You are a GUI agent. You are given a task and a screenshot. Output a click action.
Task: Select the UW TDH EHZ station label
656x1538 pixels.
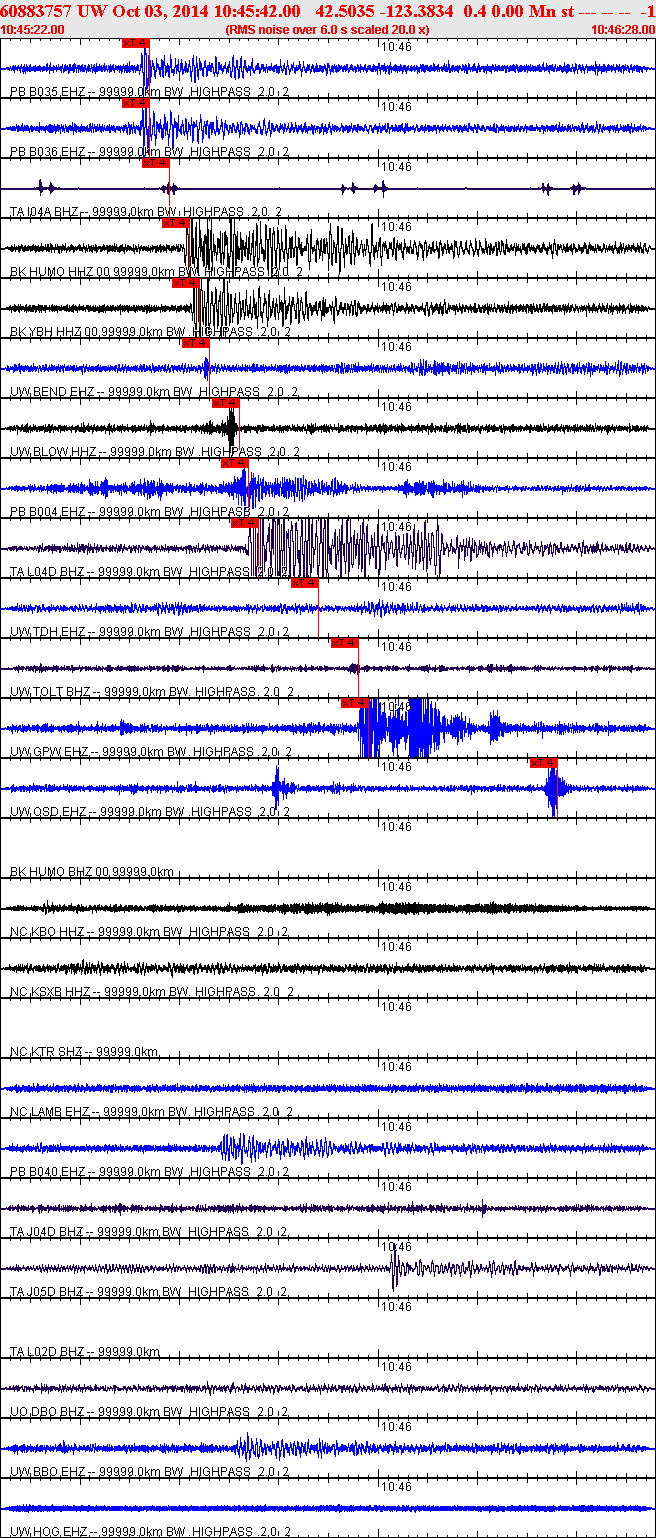(149, 632)
